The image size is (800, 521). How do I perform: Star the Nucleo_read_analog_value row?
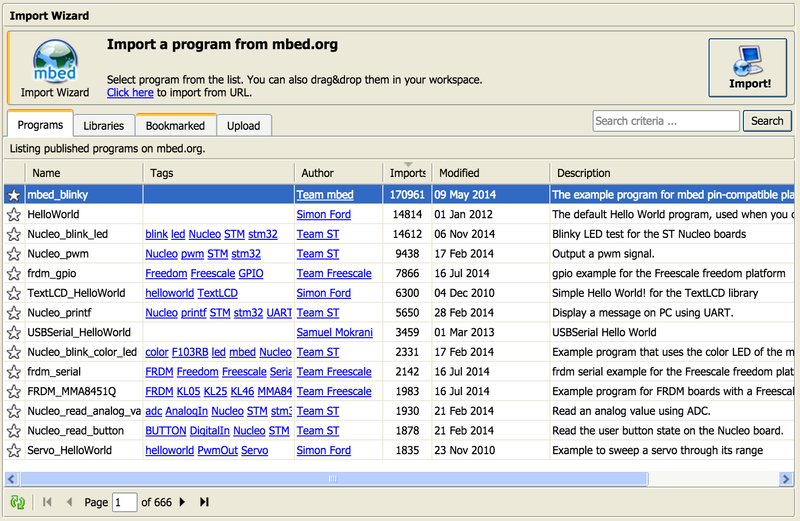click(x=14, y=411)
